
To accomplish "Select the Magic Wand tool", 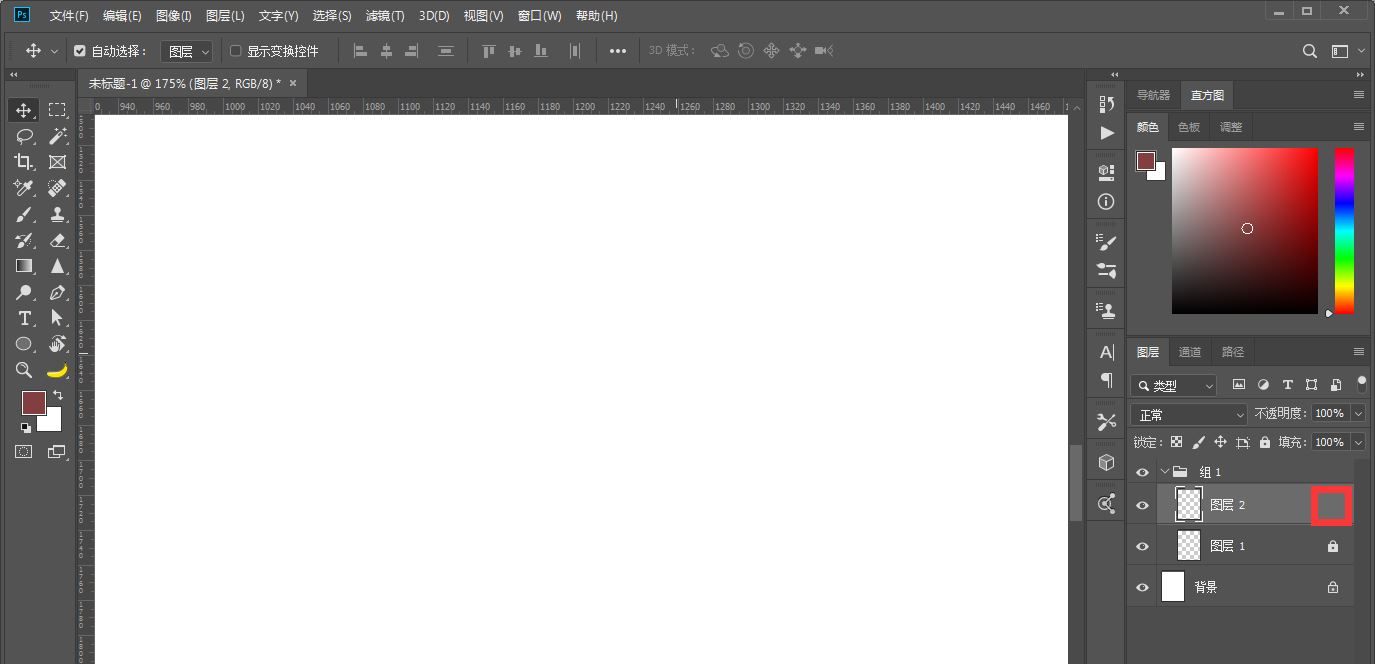I will tap(57, 136).
